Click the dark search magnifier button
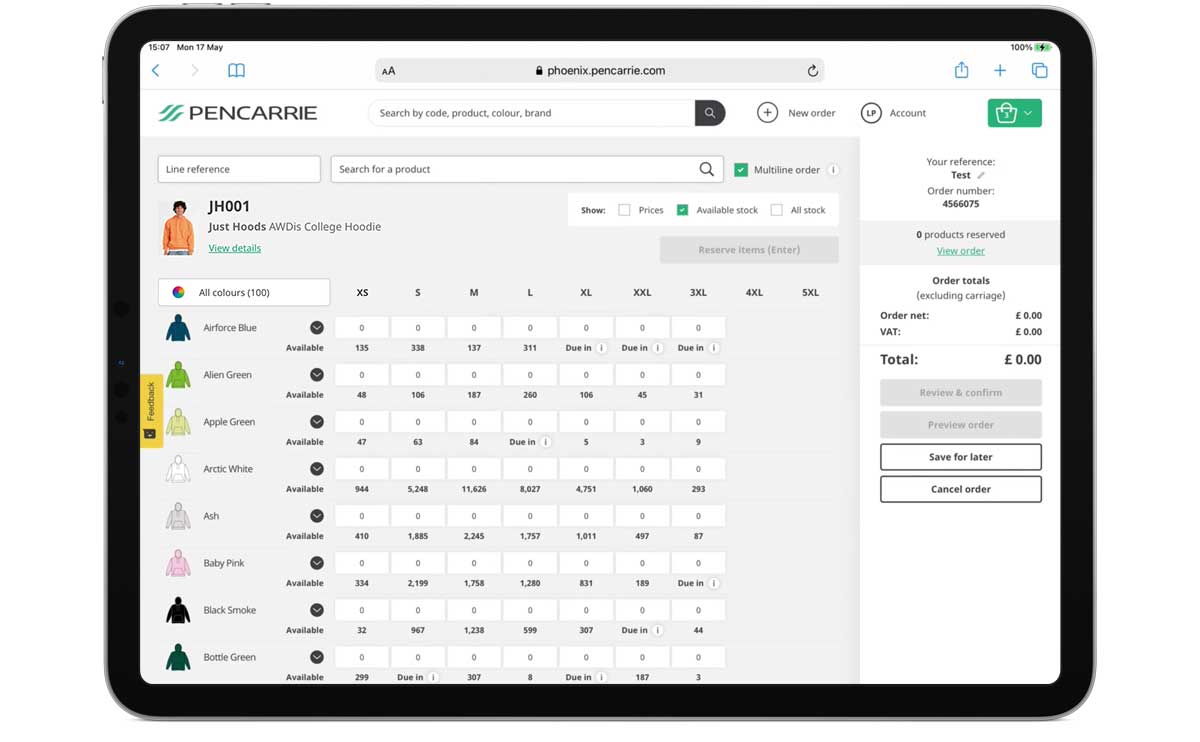This screenshot has width=1200, height=742. click(709, 113)
